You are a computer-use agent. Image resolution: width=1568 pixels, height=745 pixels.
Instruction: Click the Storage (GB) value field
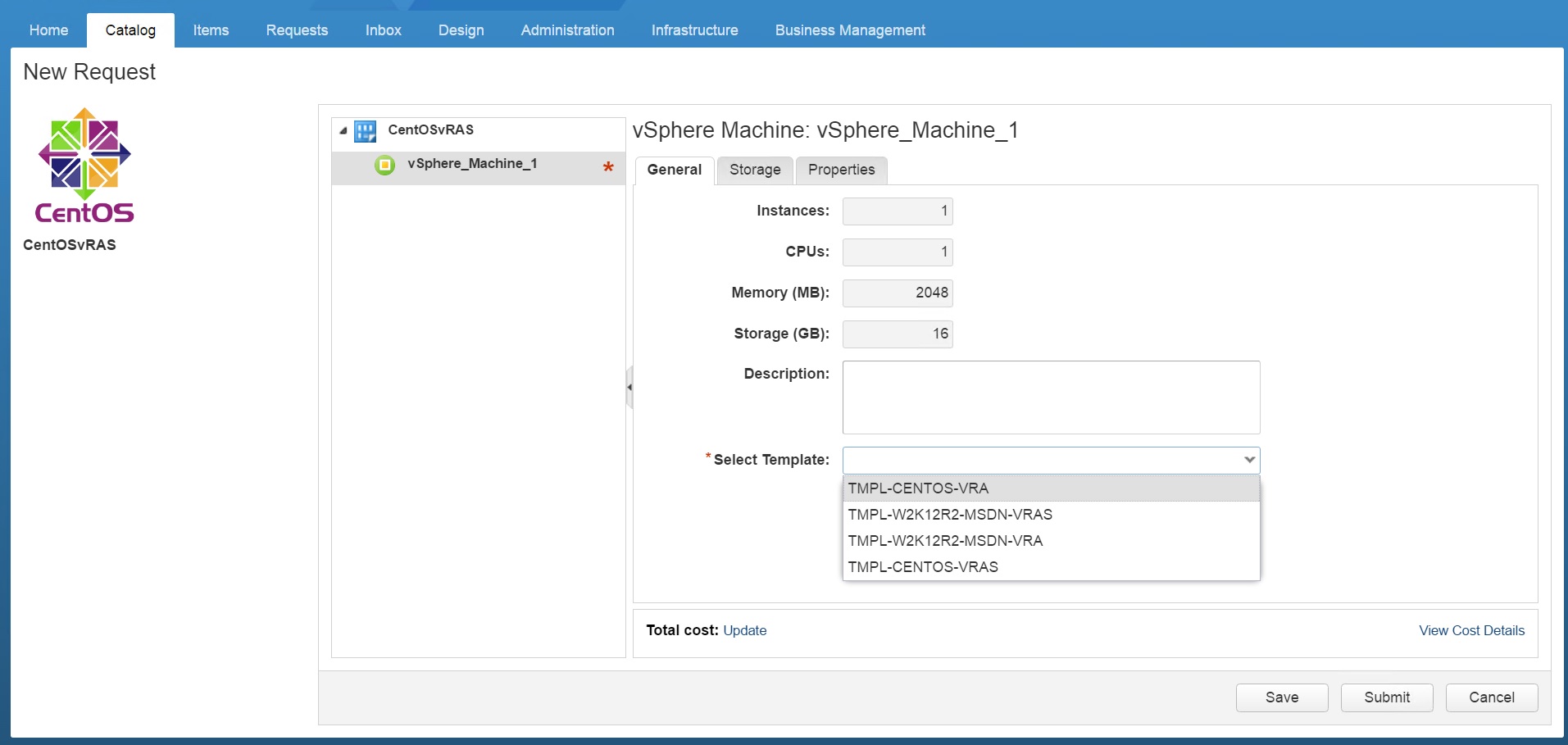(x=898, y=334)
